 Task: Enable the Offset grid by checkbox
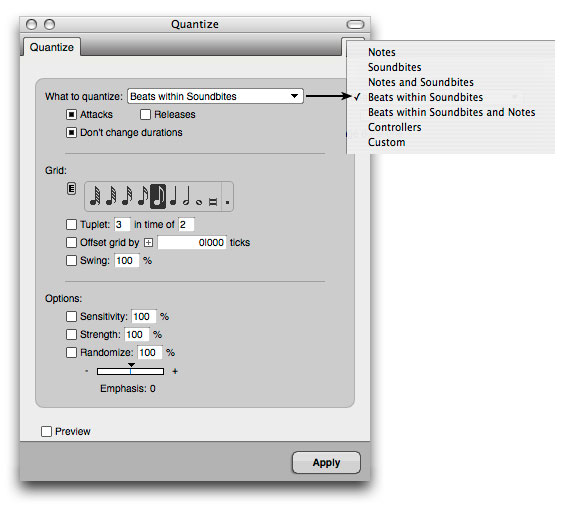pos(71,242)
